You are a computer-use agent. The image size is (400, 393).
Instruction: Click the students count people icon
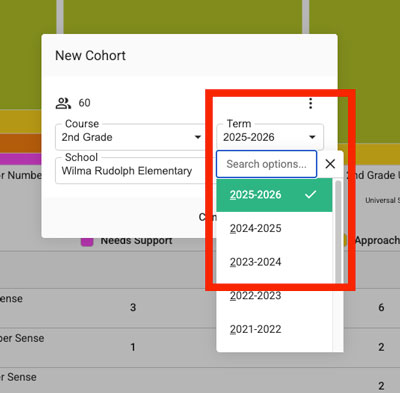pos(63,103)
